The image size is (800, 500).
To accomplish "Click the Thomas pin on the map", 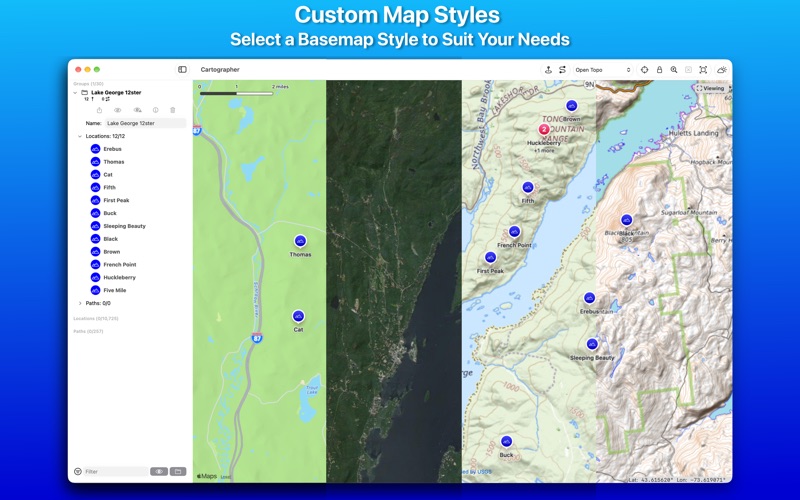I will [300, 241].
